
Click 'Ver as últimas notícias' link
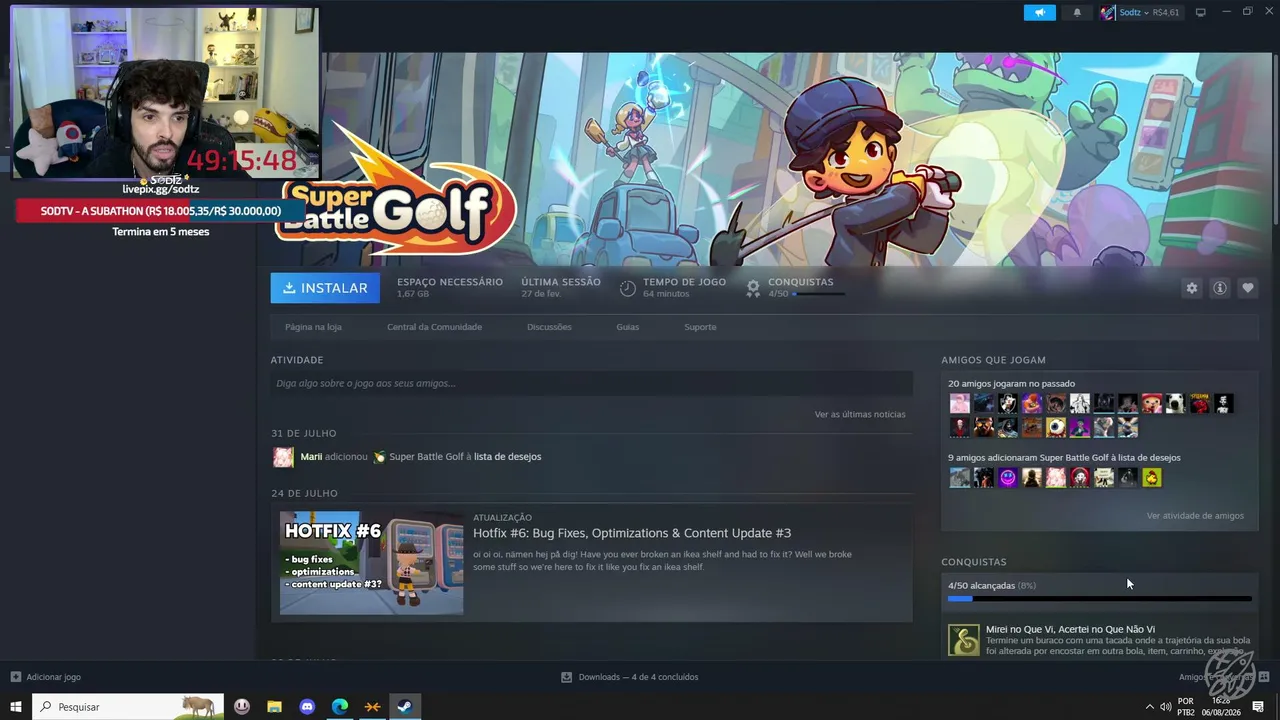click(x=860, y=414)
